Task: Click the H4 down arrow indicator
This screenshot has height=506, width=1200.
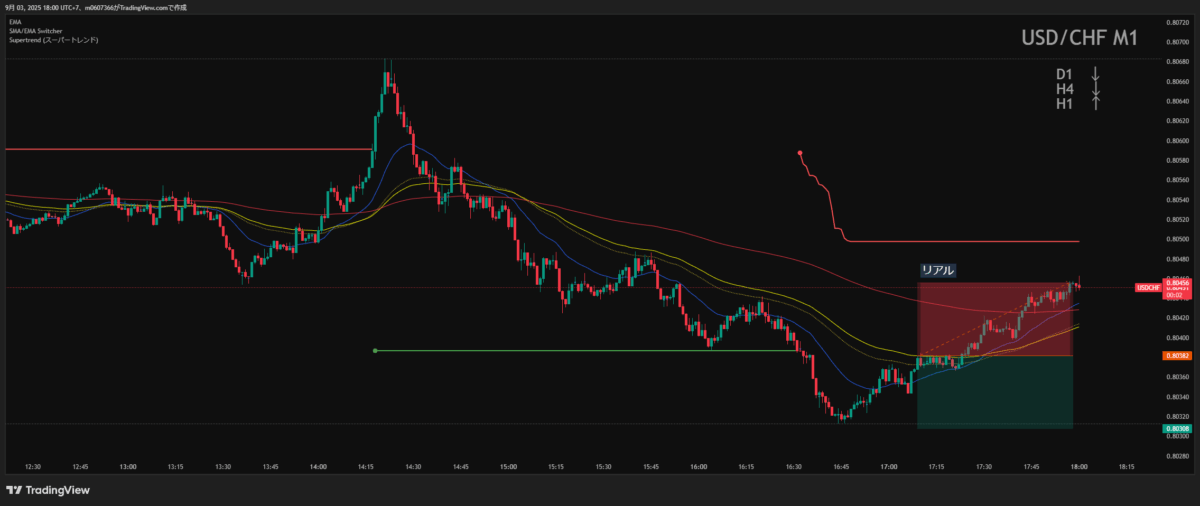Action: tap(1095, 89)
